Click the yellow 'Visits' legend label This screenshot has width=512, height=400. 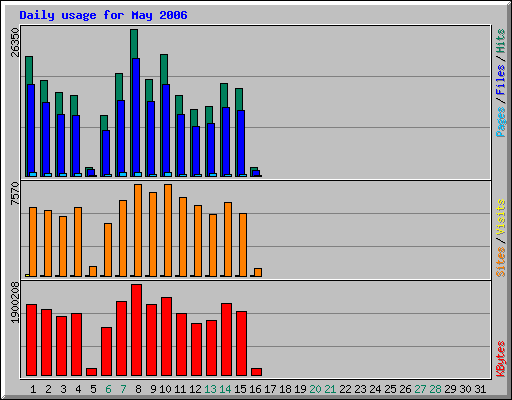(x=500, y=217)
